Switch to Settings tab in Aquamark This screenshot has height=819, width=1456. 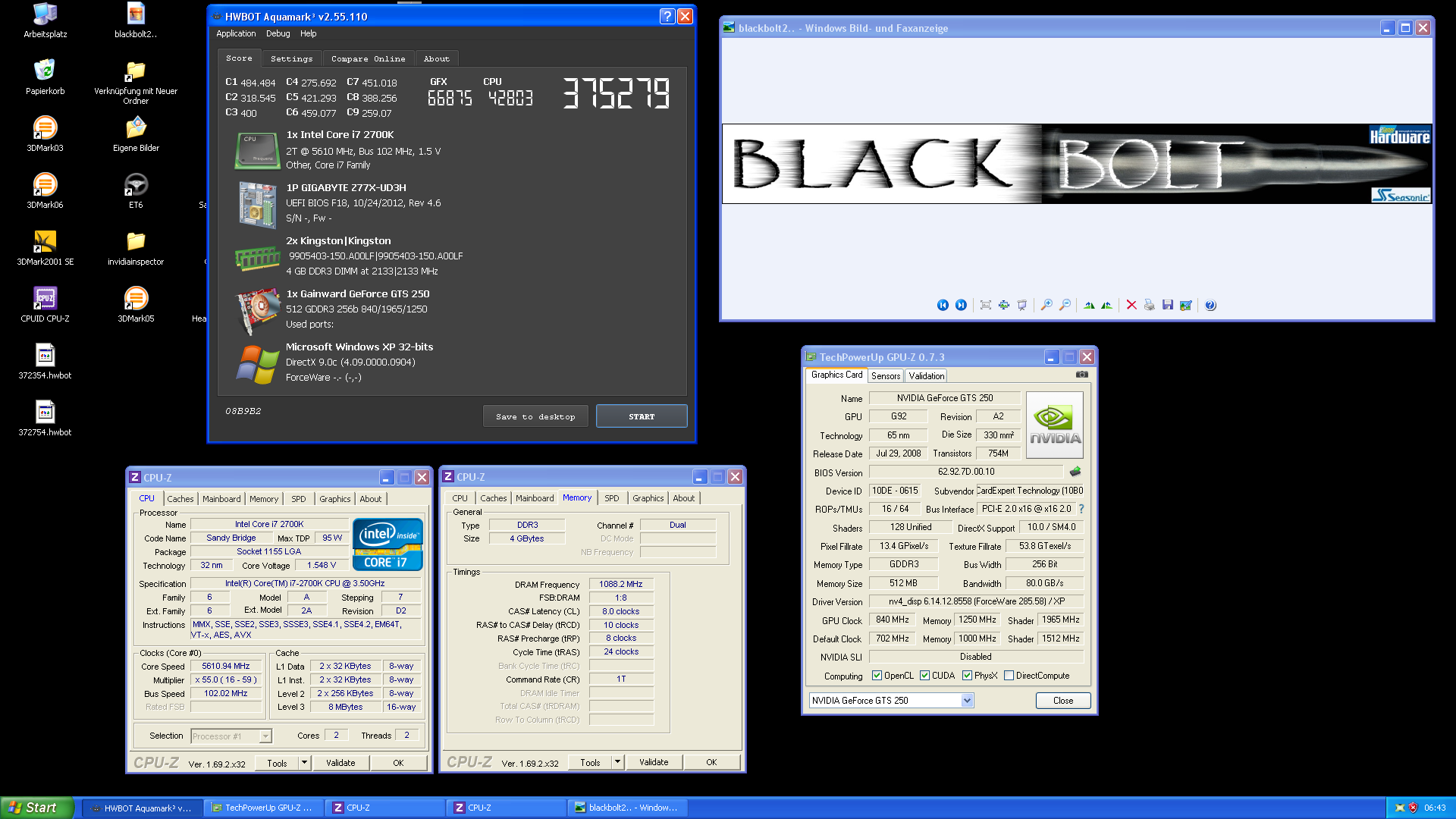(291, 58)
